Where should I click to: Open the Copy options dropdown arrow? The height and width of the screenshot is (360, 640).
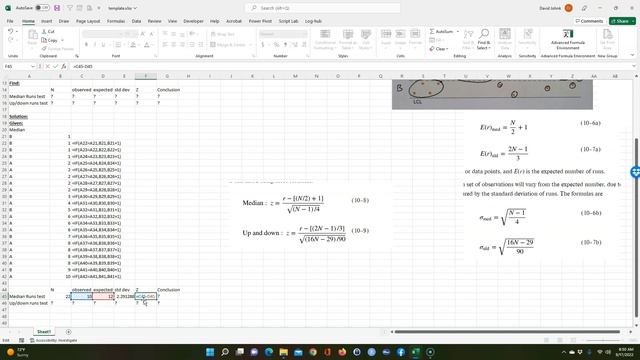pyautogui.click(x=62, y=40)
